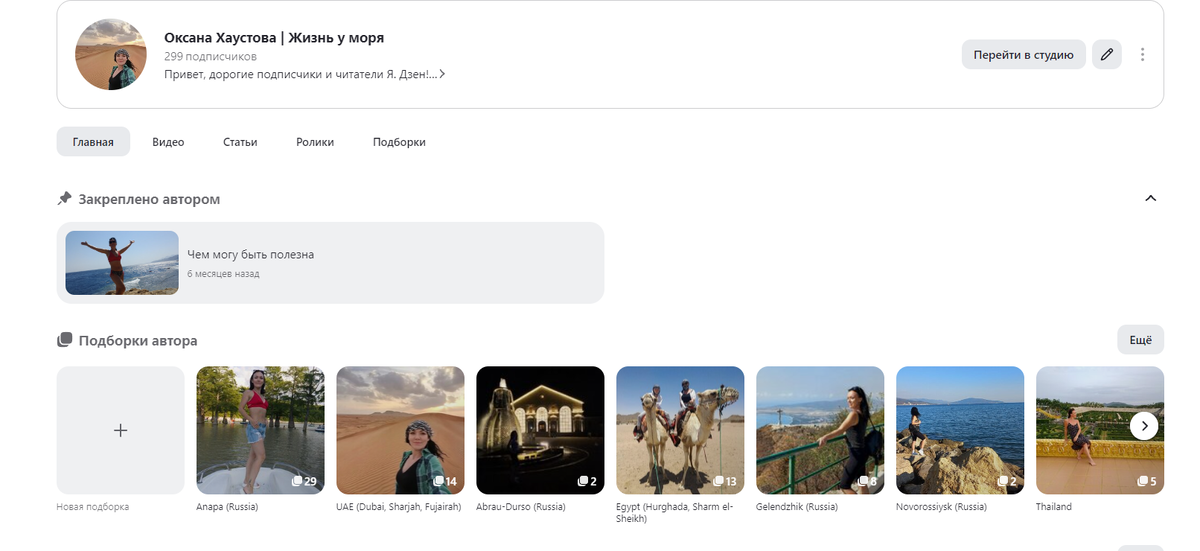Click the Ещё button beside collections
Image resolution: width=1200 pixels, height=551 pixels.
[x=1140, y=340]
